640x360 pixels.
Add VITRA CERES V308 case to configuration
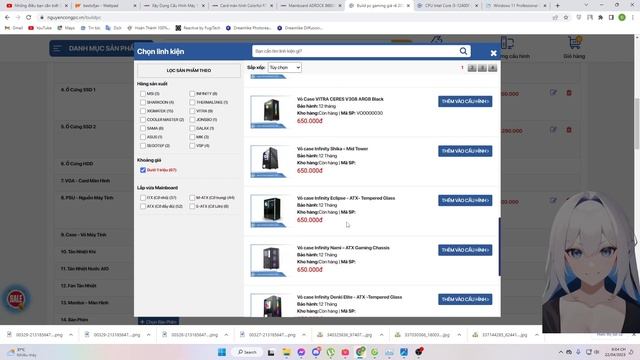tap(465, 101)
